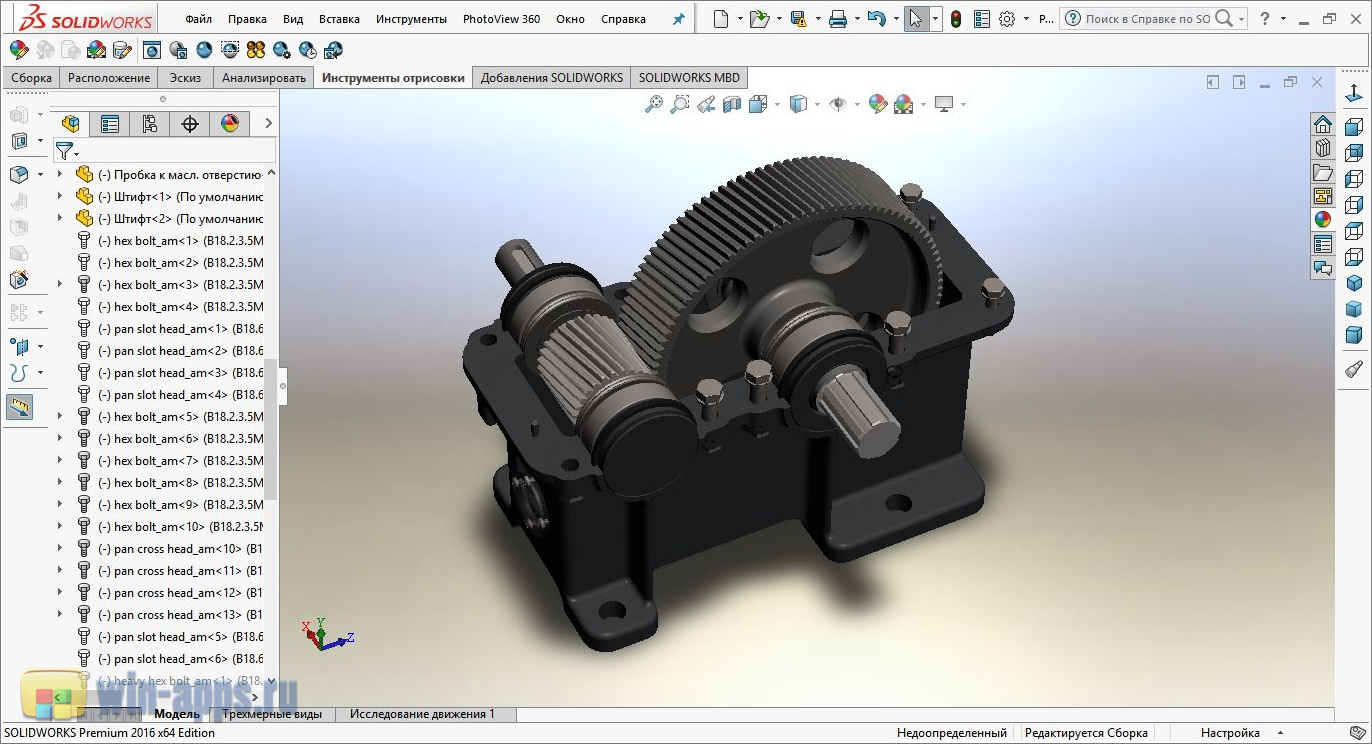Expand the hex bolt_am<3> component
Screen dimensions: 1372x744
click(x=60, y=284)
